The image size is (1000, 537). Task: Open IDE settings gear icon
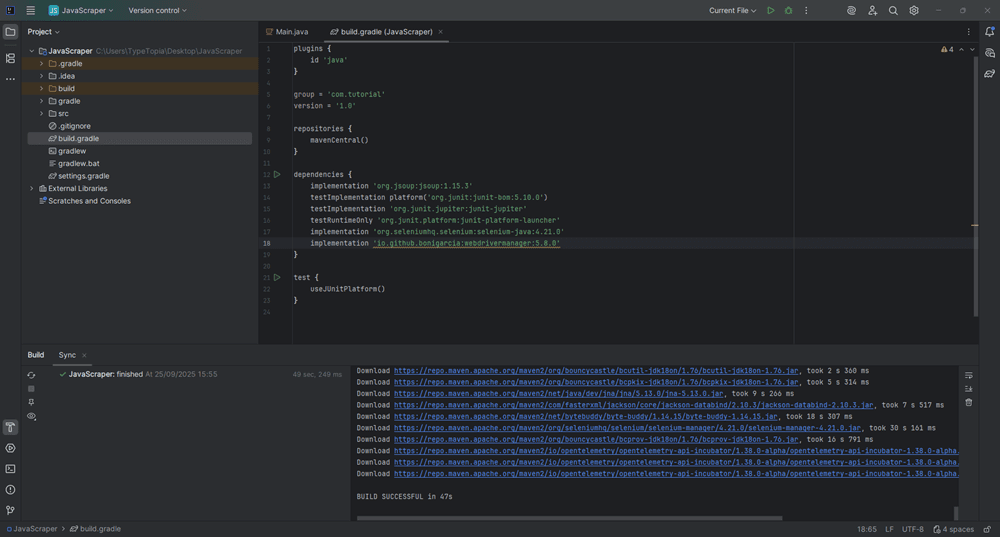tap(914, 10)
